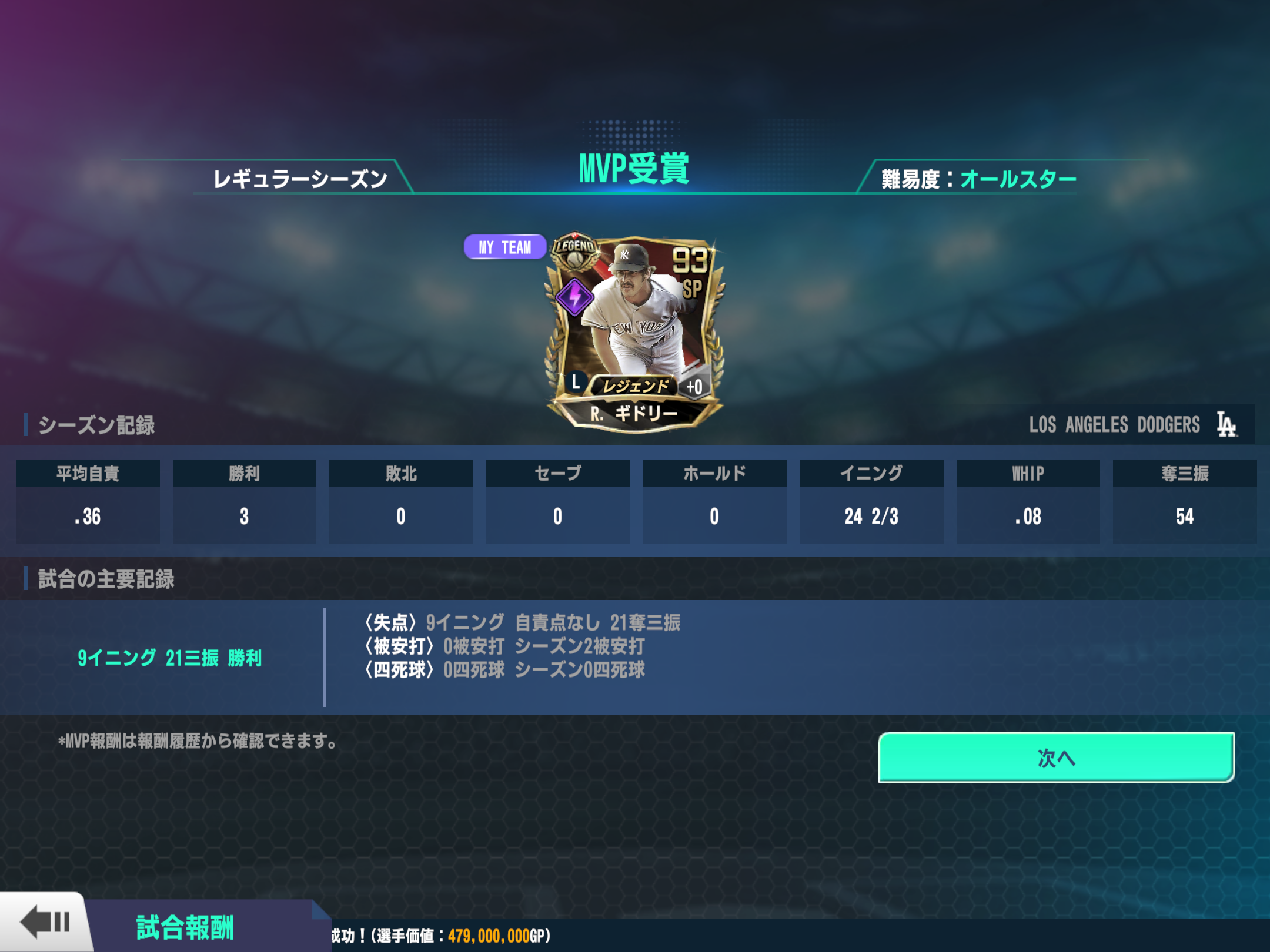Click the 次へ next button
The image size is (1270, 952).
(1056, 757)
